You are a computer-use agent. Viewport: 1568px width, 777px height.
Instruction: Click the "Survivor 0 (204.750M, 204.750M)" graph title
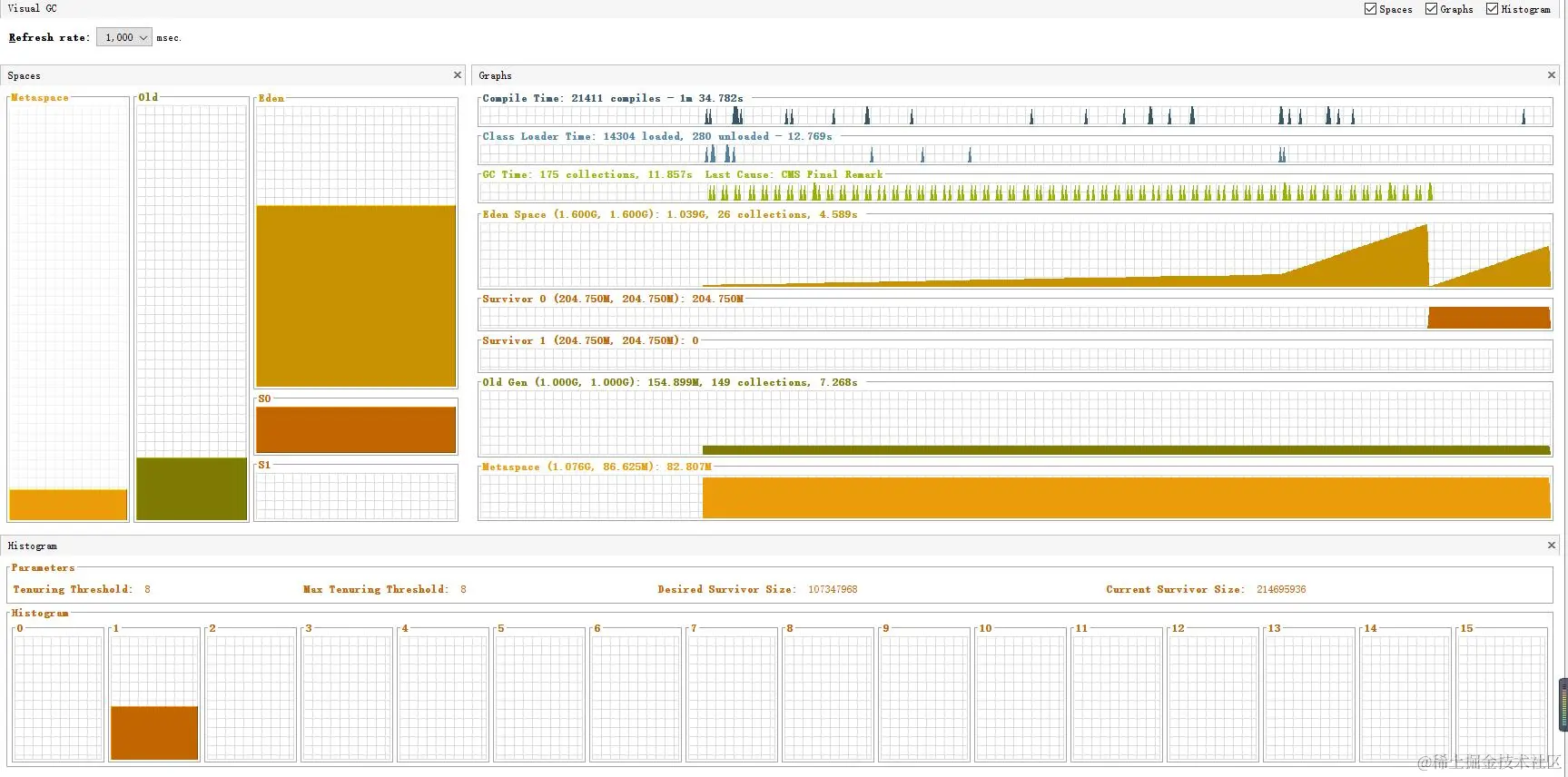pyautogui.click(x=613, y=299)
